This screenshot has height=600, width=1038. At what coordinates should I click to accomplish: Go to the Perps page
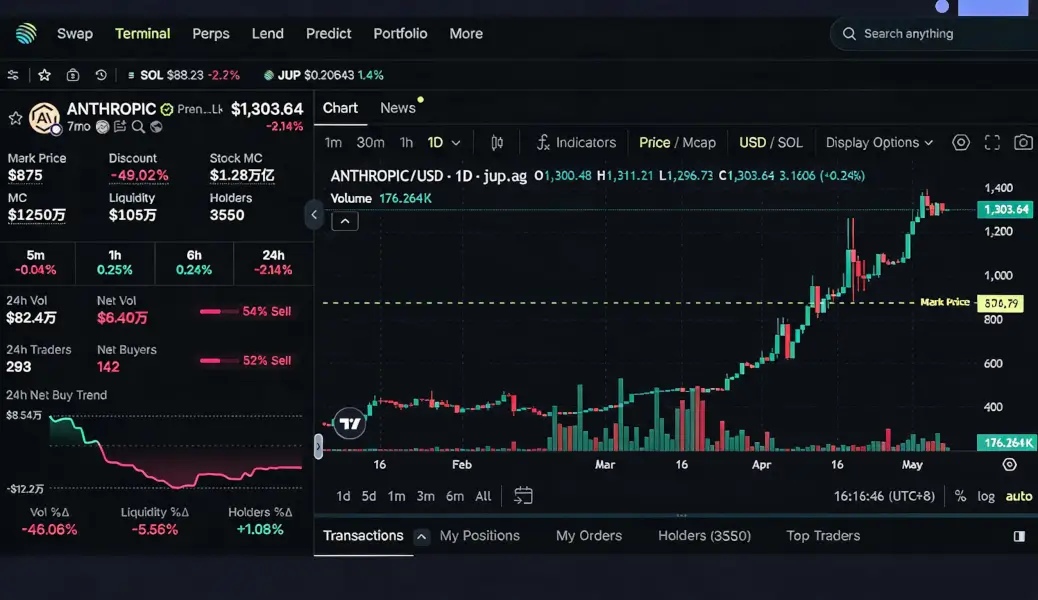pyautogui.click(x=211, y=34)
